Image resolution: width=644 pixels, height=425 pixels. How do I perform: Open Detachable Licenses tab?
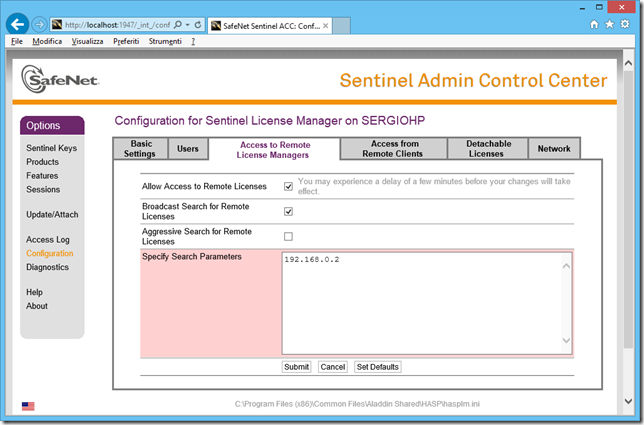[488, 149]
